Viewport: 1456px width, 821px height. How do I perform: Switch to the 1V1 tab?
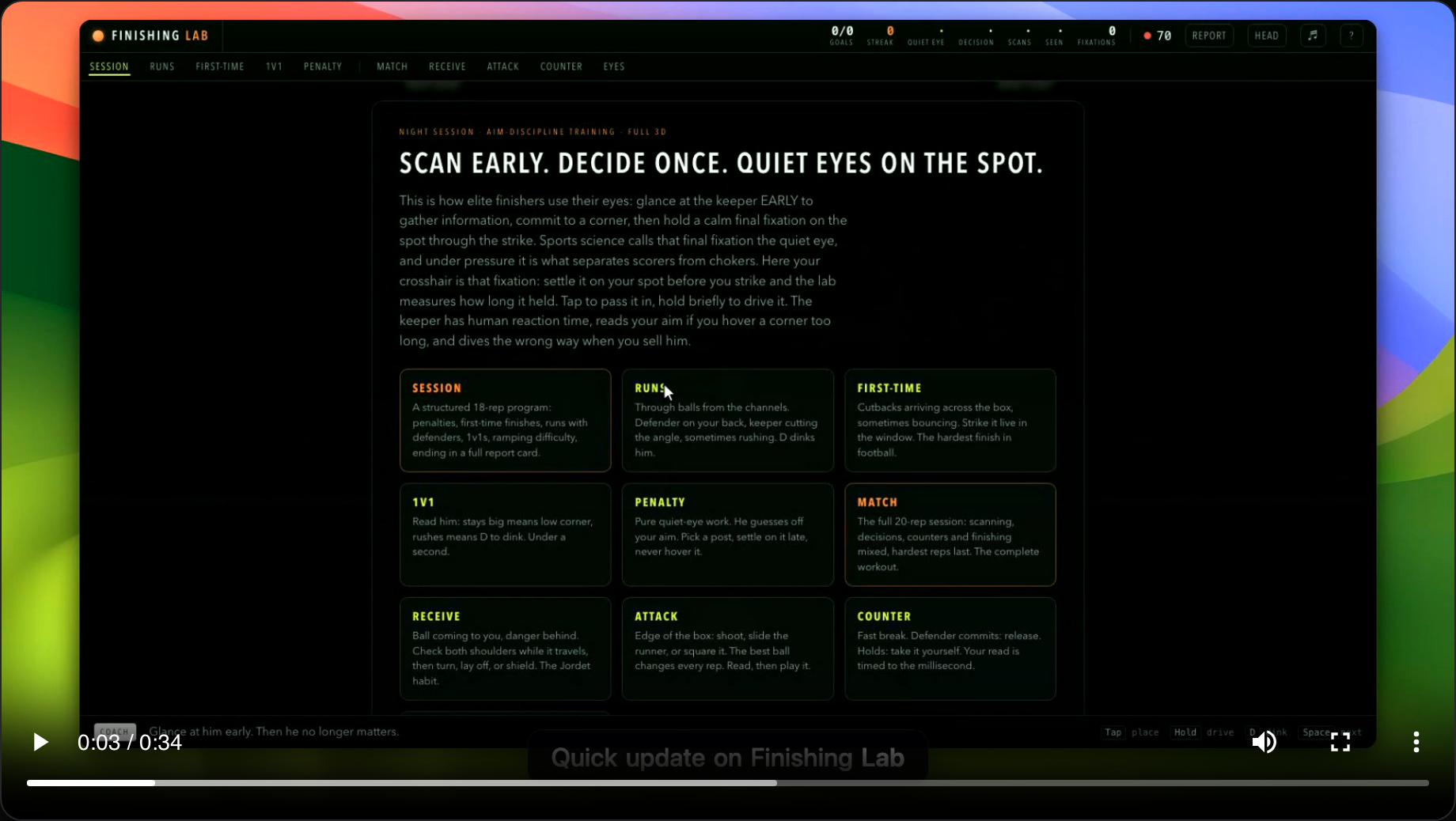point(274,66)
